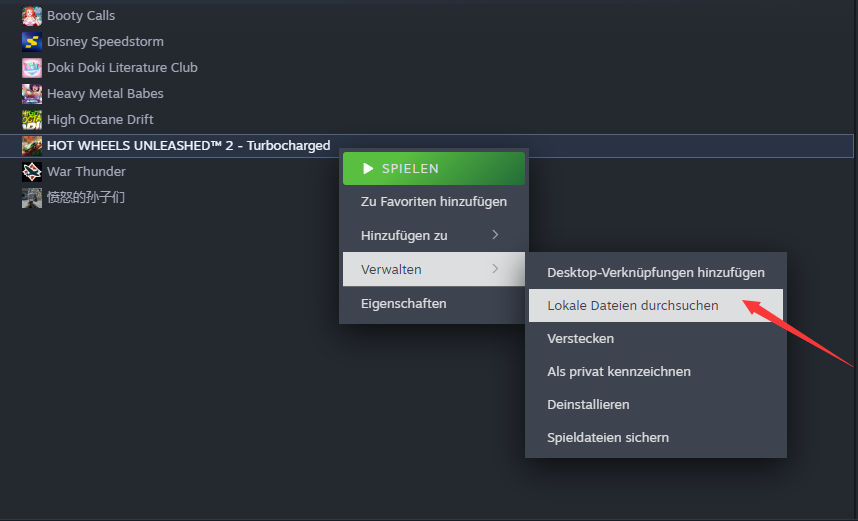Click the Heavy Metal Babes game icon

point(32,94)
